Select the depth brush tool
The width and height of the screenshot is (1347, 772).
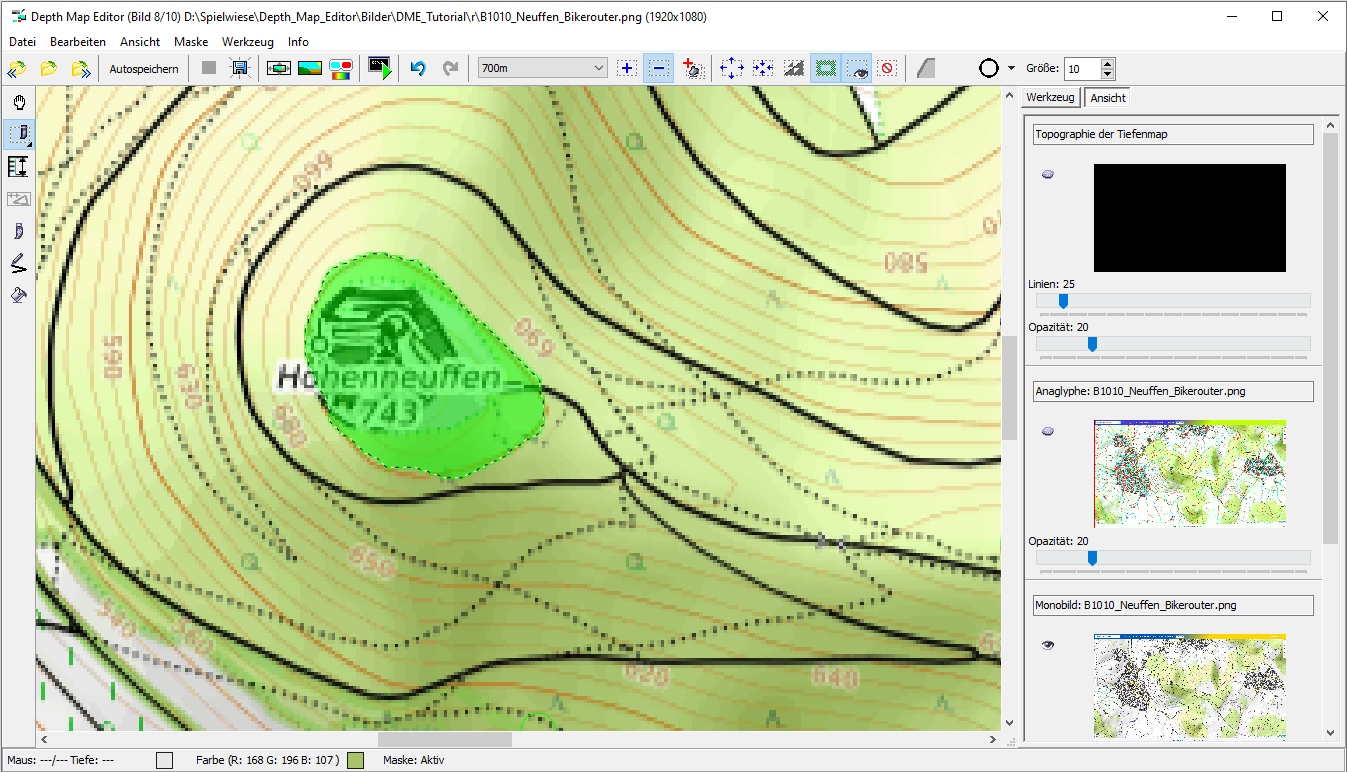(x=19, y=231)
